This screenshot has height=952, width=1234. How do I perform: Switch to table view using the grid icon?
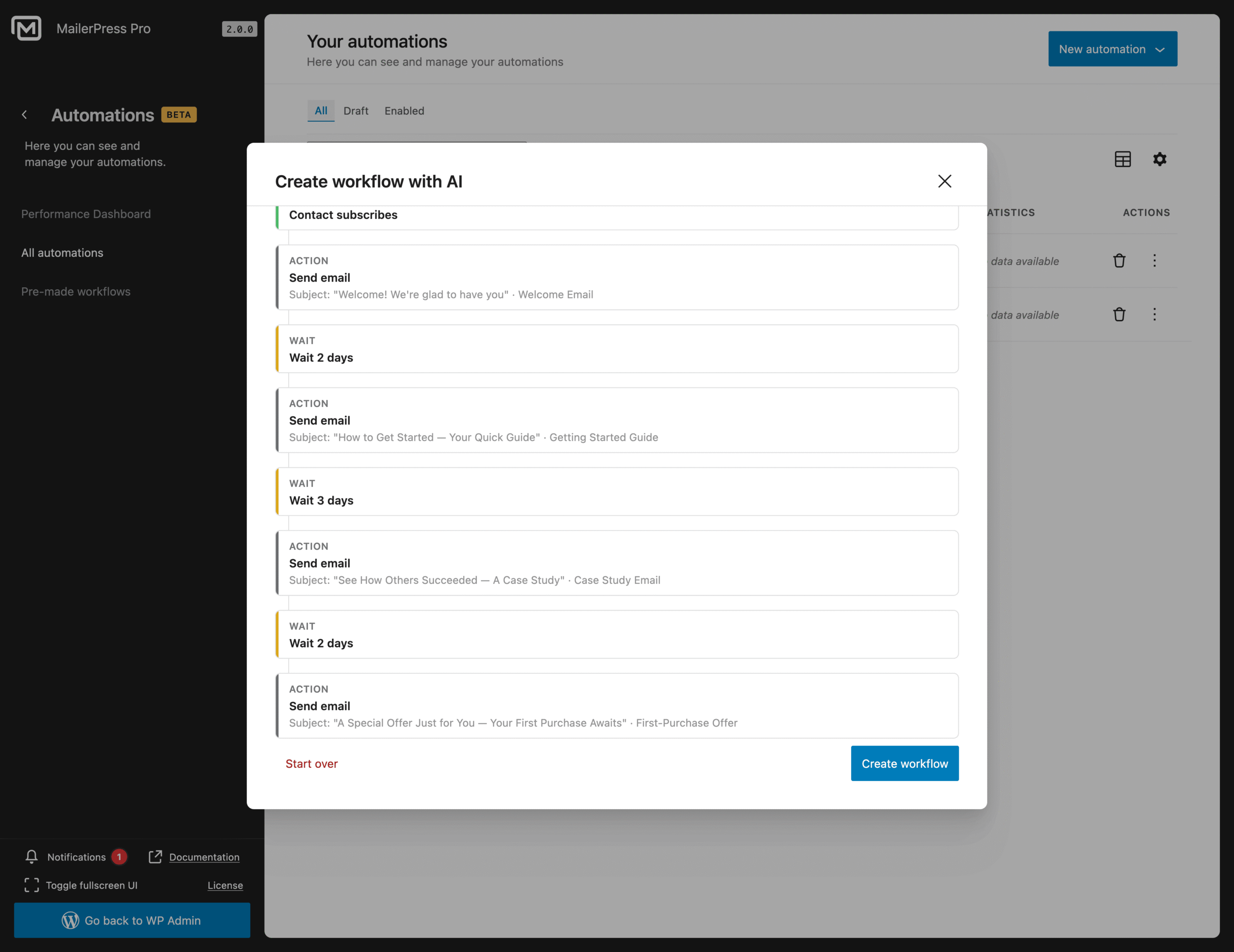click(x=1123, y=159)
